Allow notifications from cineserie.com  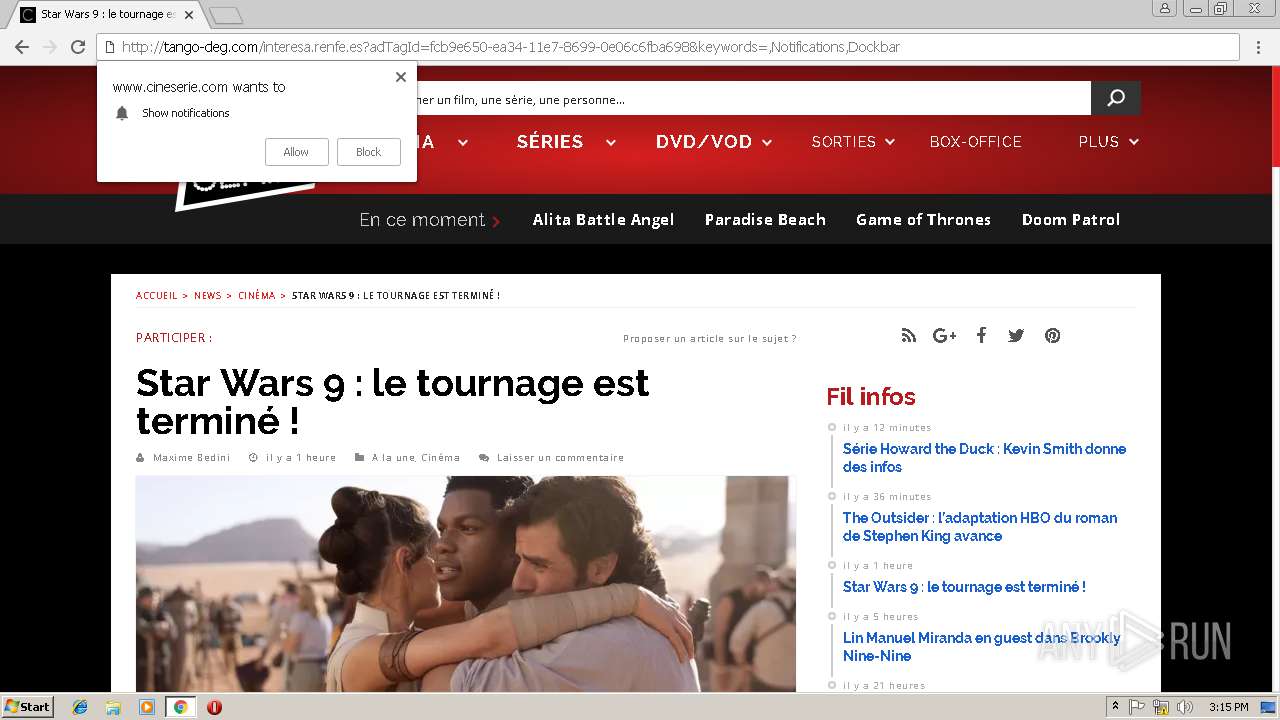(x=296, y=152)
